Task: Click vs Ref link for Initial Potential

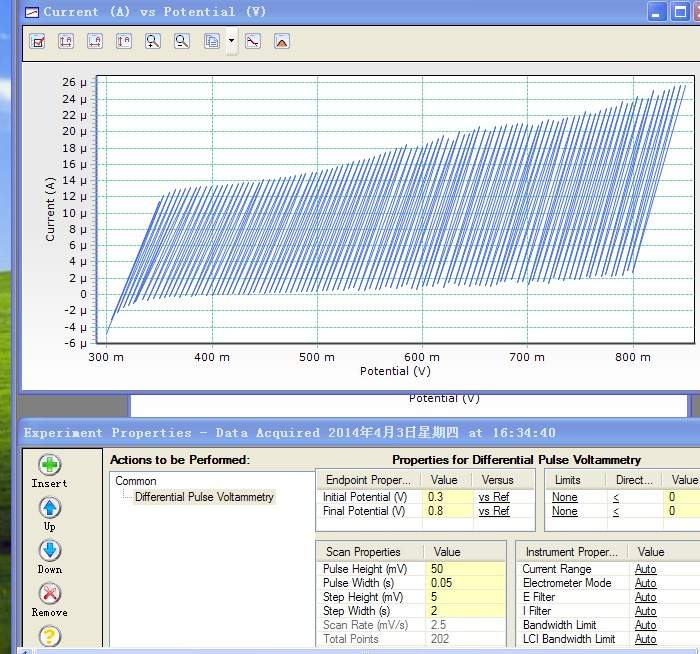Action: click(494, 497)
